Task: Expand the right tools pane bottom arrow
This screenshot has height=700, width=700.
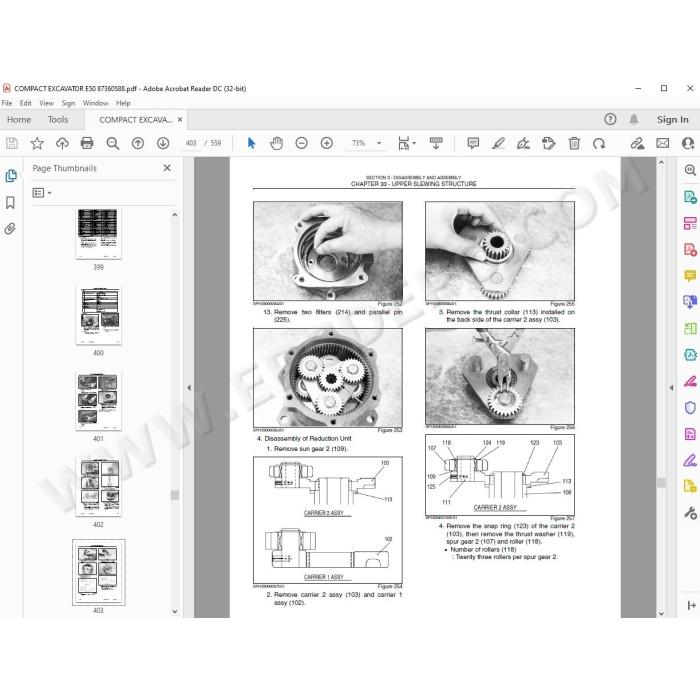Action: (691, 605)
